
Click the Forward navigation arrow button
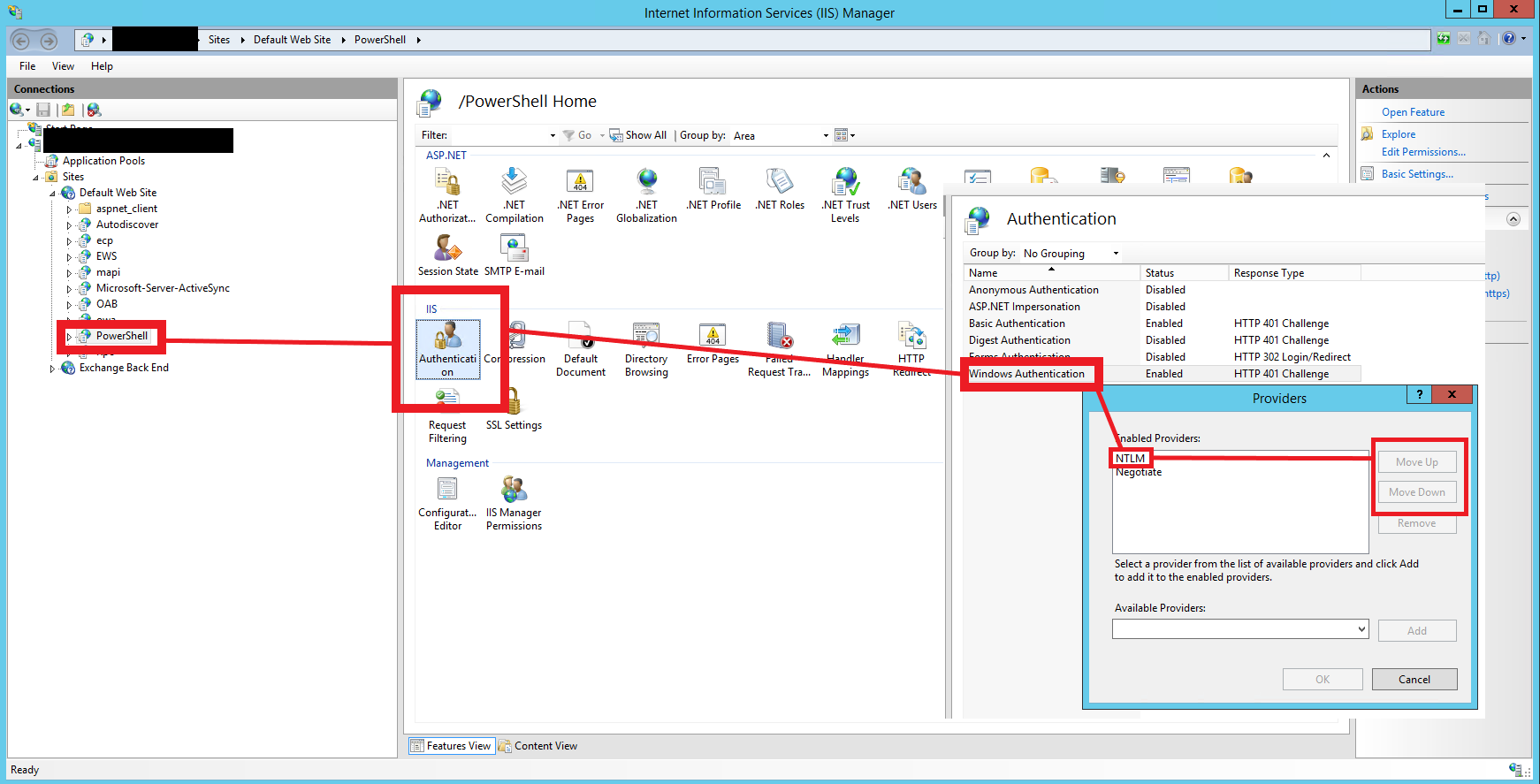49,40
